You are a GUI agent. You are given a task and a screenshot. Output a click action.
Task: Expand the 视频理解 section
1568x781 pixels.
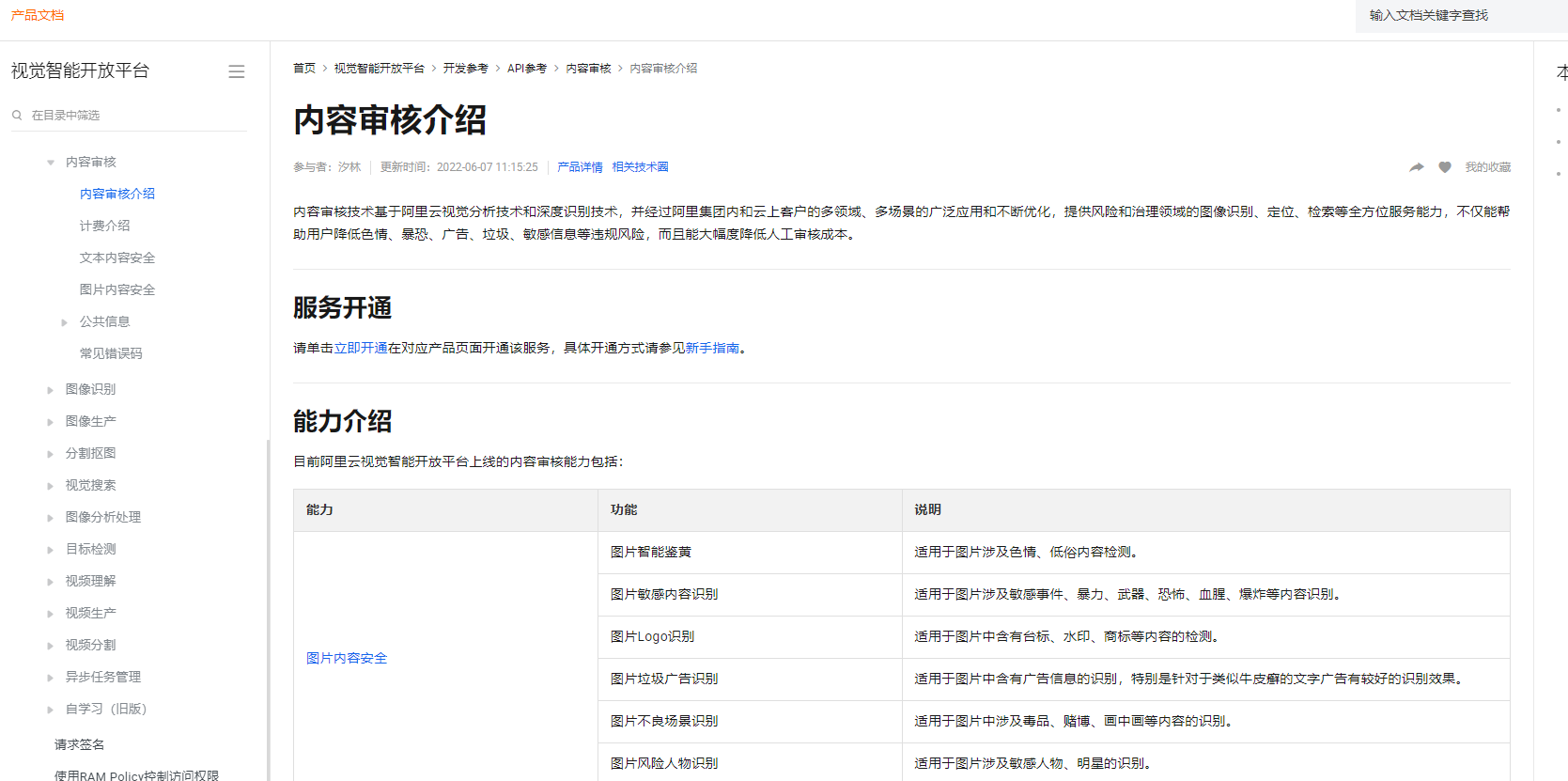(x=51, y=582)
